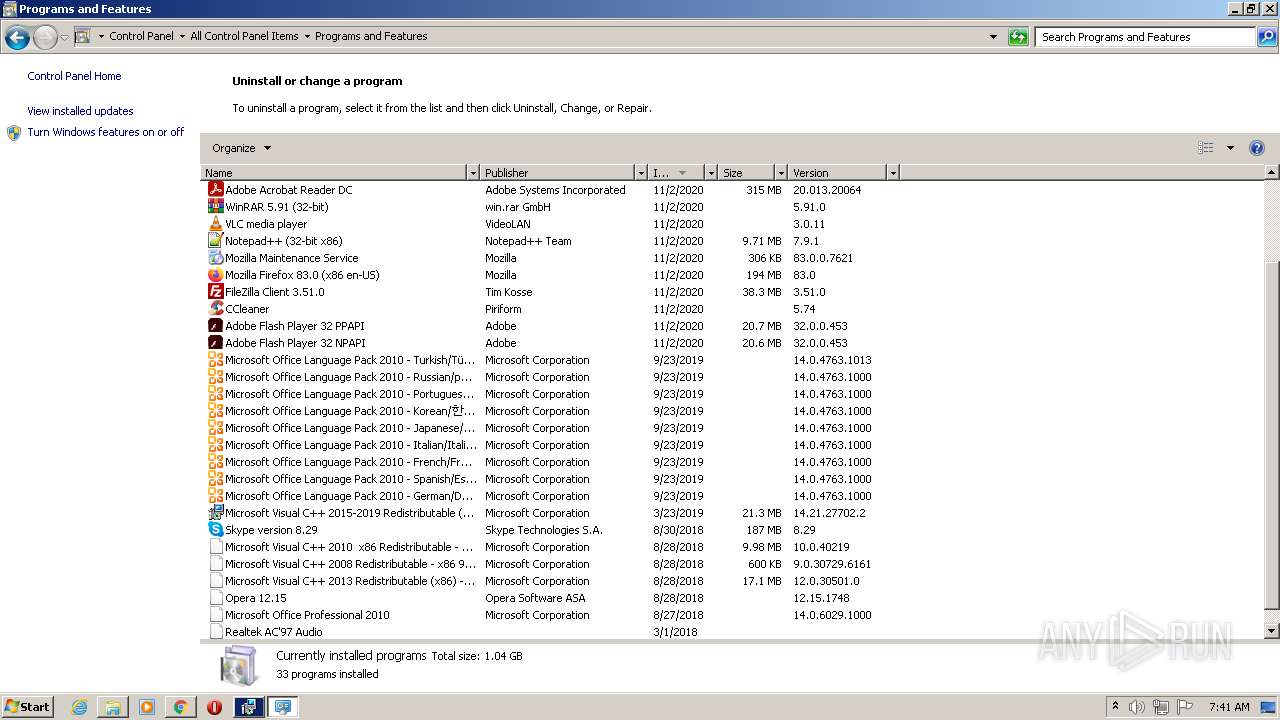
Task: Select the FileZilla Client icon
Action: click(x=215, y=292)
